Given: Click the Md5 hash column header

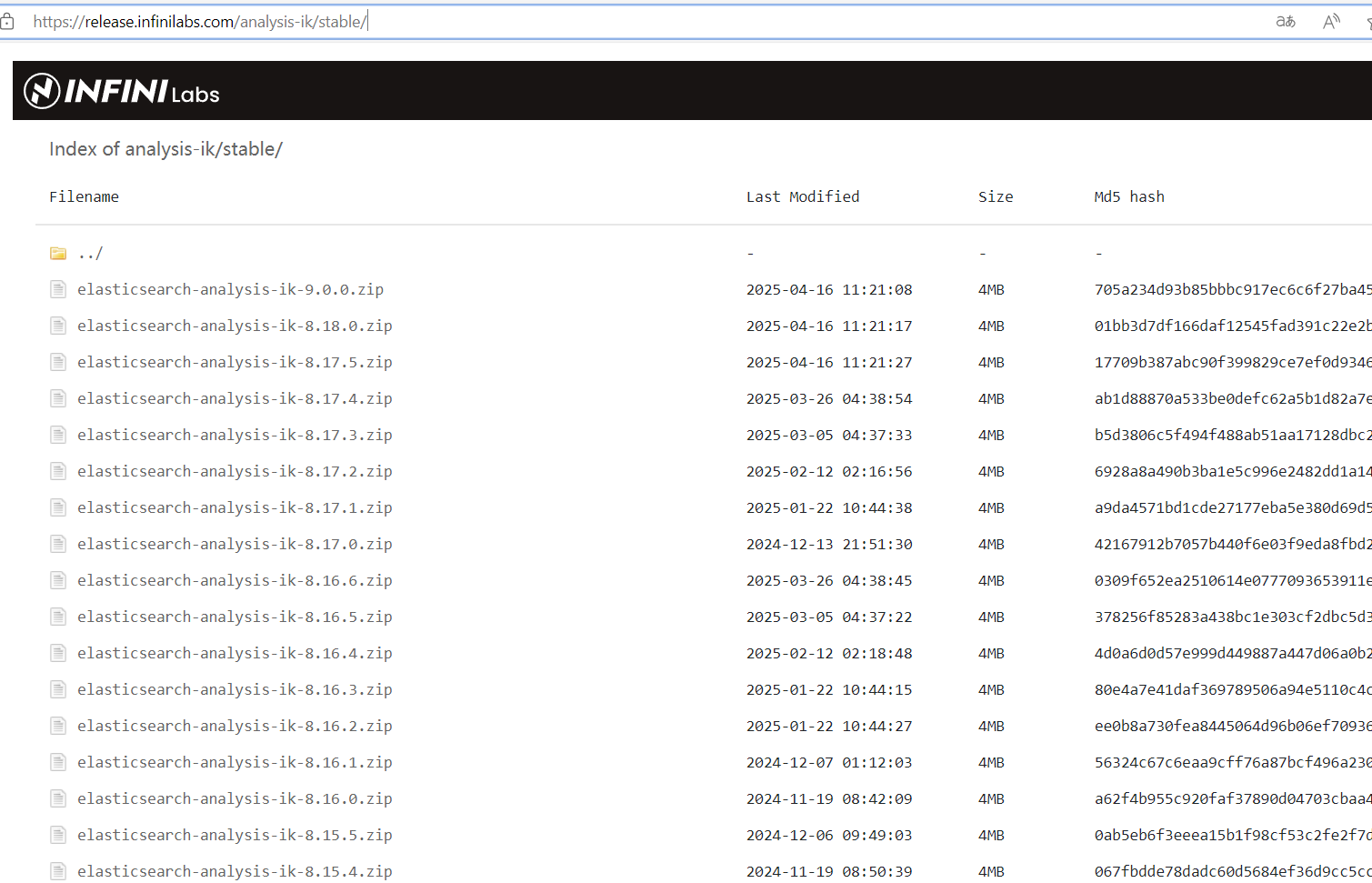Looking at the screenshot, I should [x=1129, y=196].
